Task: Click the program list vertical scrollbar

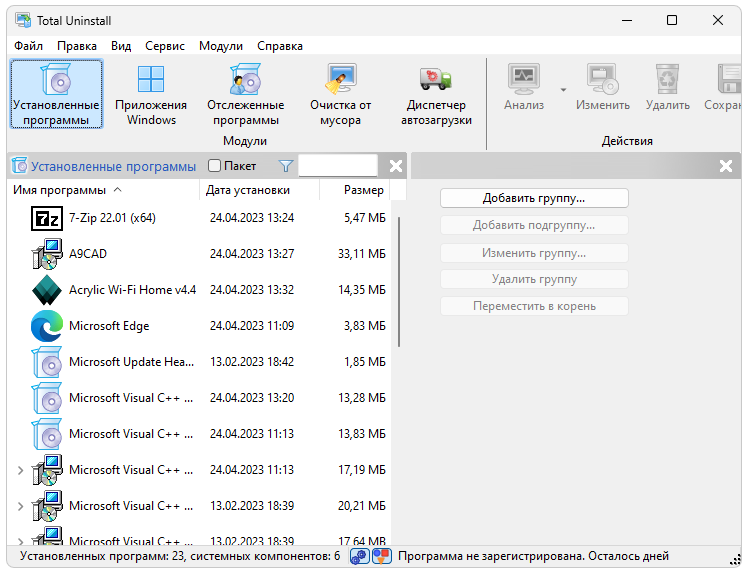Action: 399,282
